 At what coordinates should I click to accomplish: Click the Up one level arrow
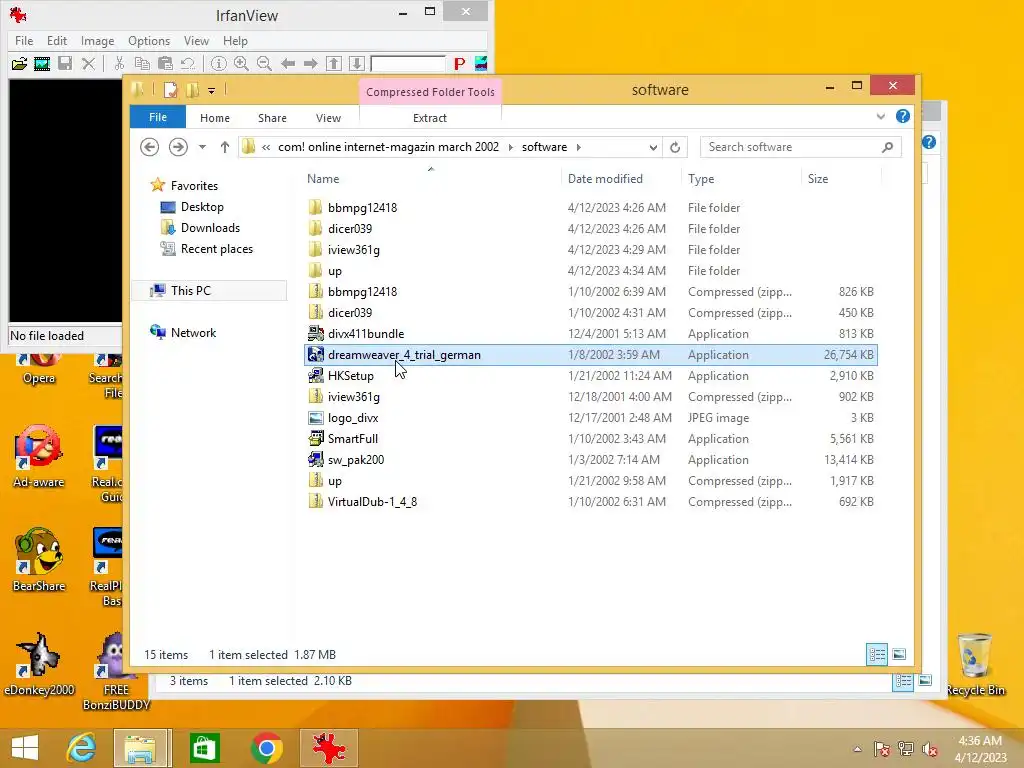click(x=225, y=147)
